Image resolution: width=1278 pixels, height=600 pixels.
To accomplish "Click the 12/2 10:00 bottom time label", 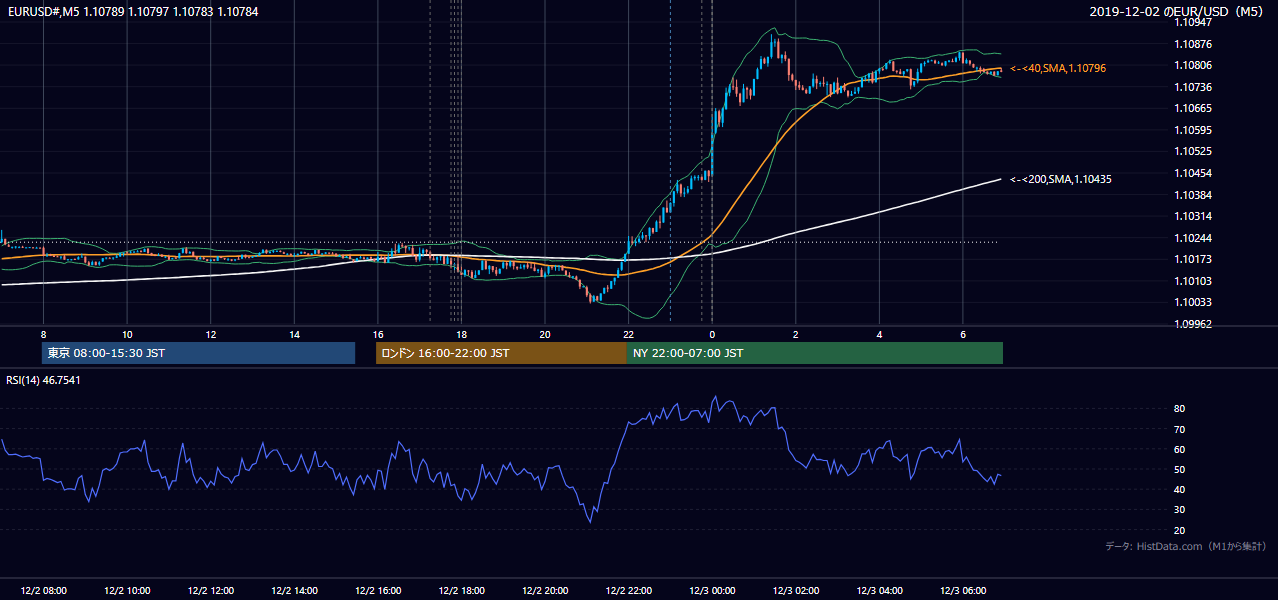I will (x=127, y=590).
